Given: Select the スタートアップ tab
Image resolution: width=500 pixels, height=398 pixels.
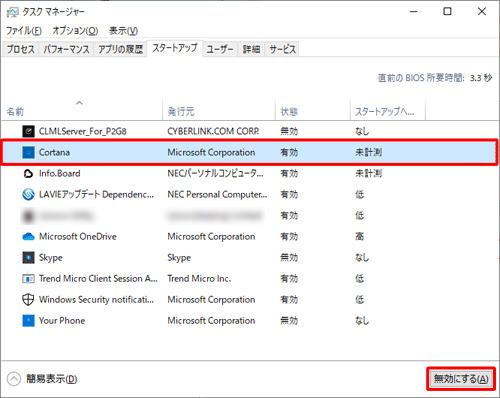Looking at the screenshot, I should click(x=175, y=48).
